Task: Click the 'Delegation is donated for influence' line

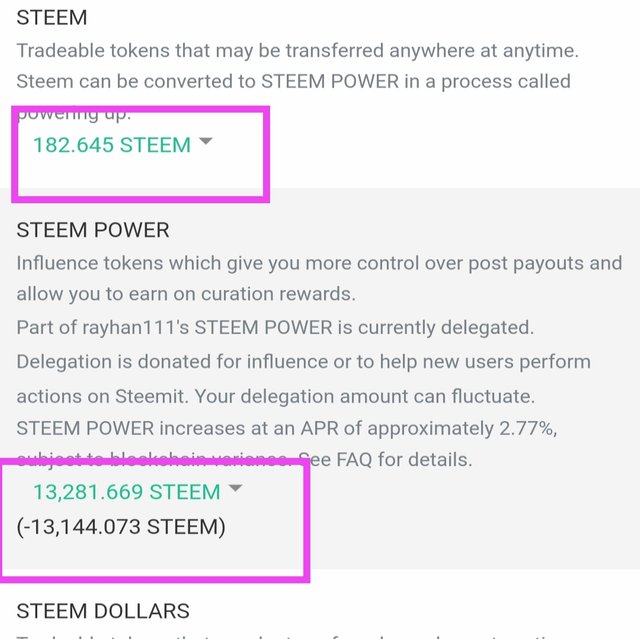Action: click(x=303, y=362)
